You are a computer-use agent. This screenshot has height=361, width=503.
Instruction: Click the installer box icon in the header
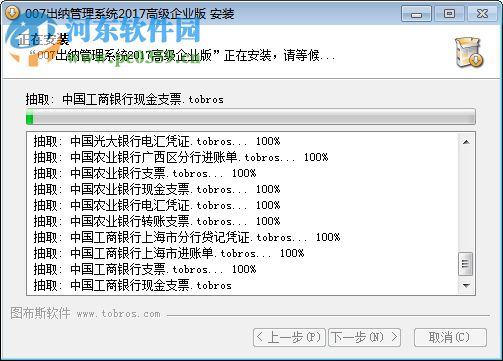coord(469,52)
